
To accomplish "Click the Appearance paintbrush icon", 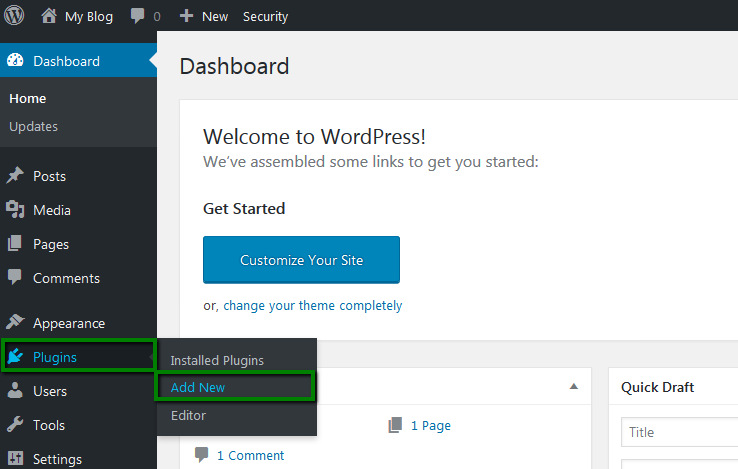I will coord(15,323).
